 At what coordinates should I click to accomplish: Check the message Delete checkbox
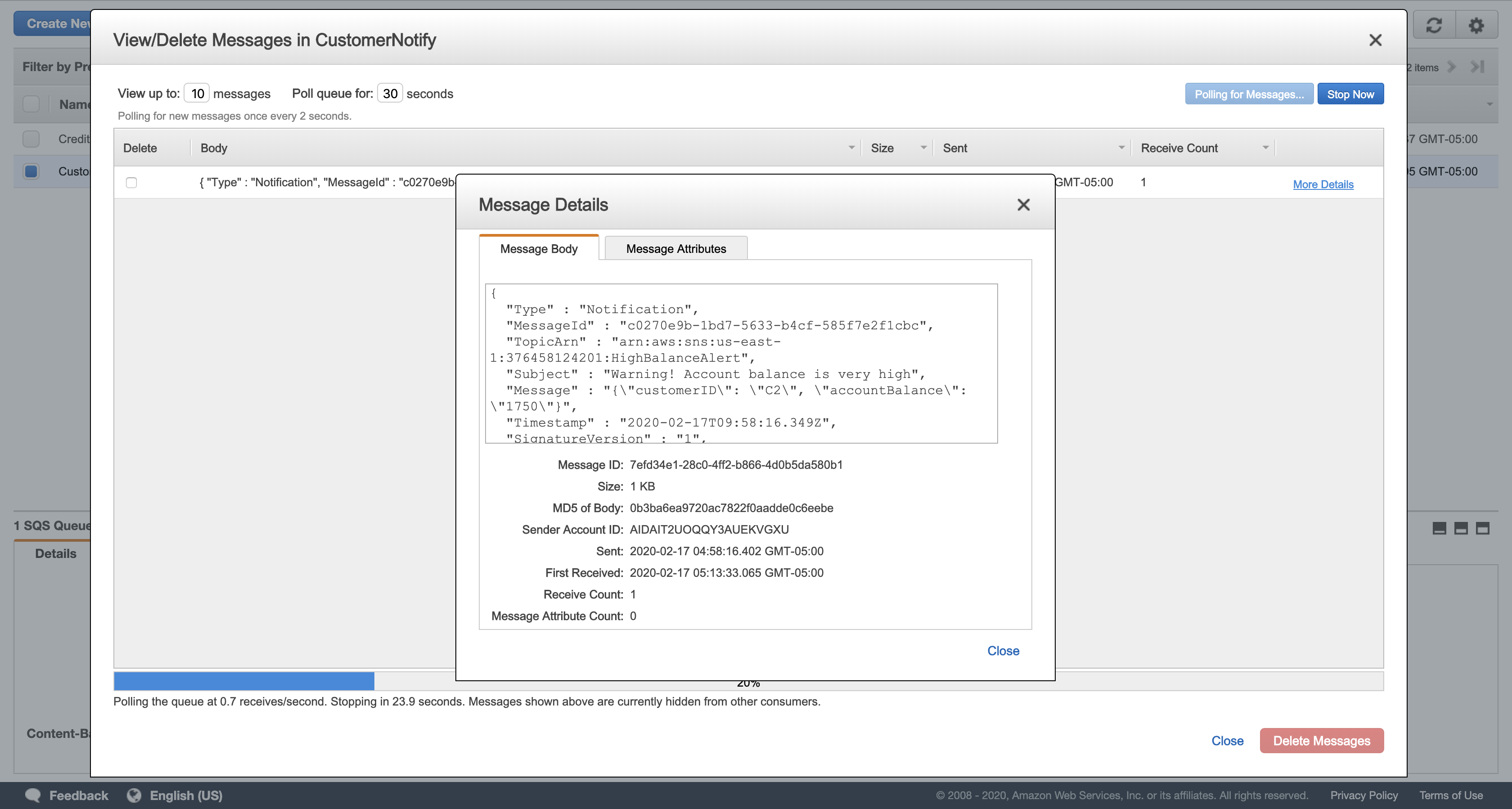131,183
